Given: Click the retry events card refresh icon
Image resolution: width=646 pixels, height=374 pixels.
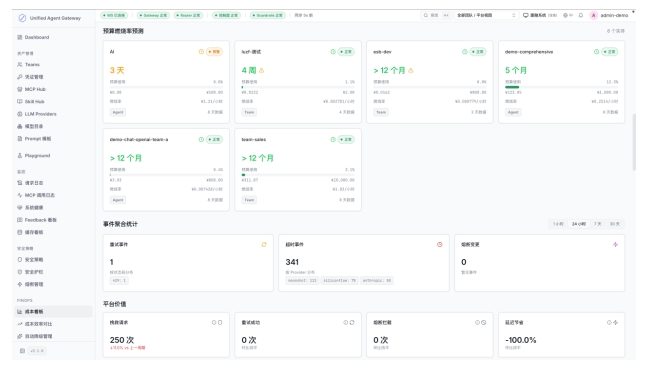Looking at the screenshot, I should (264, 244).
